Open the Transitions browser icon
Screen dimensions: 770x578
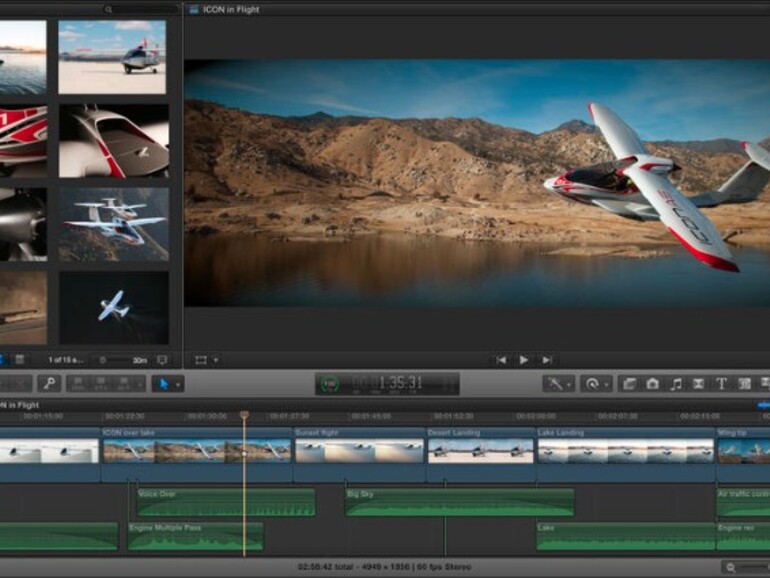[698, 384]
